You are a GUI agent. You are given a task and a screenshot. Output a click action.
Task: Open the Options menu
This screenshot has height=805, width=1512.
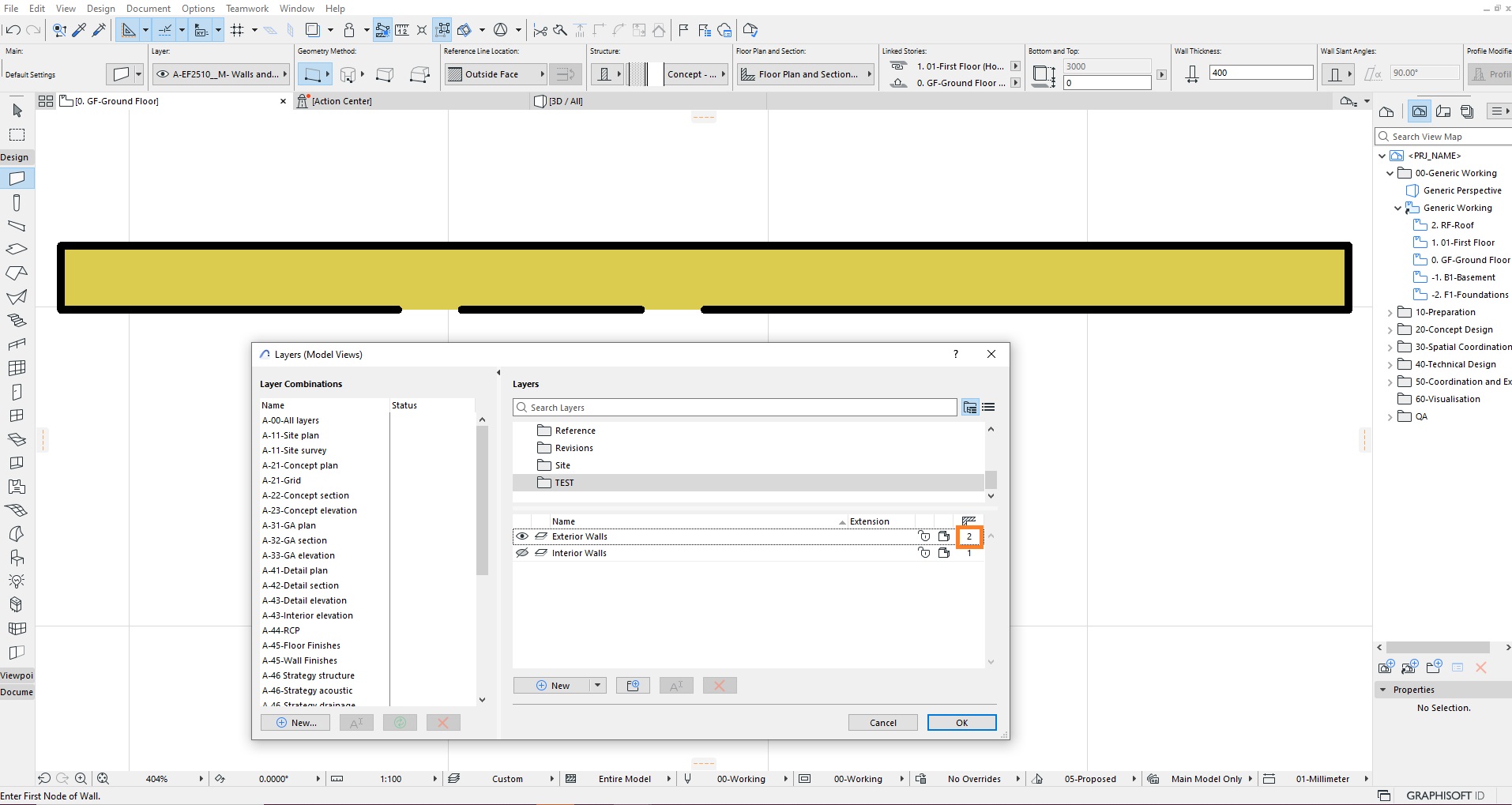(198, 8)
